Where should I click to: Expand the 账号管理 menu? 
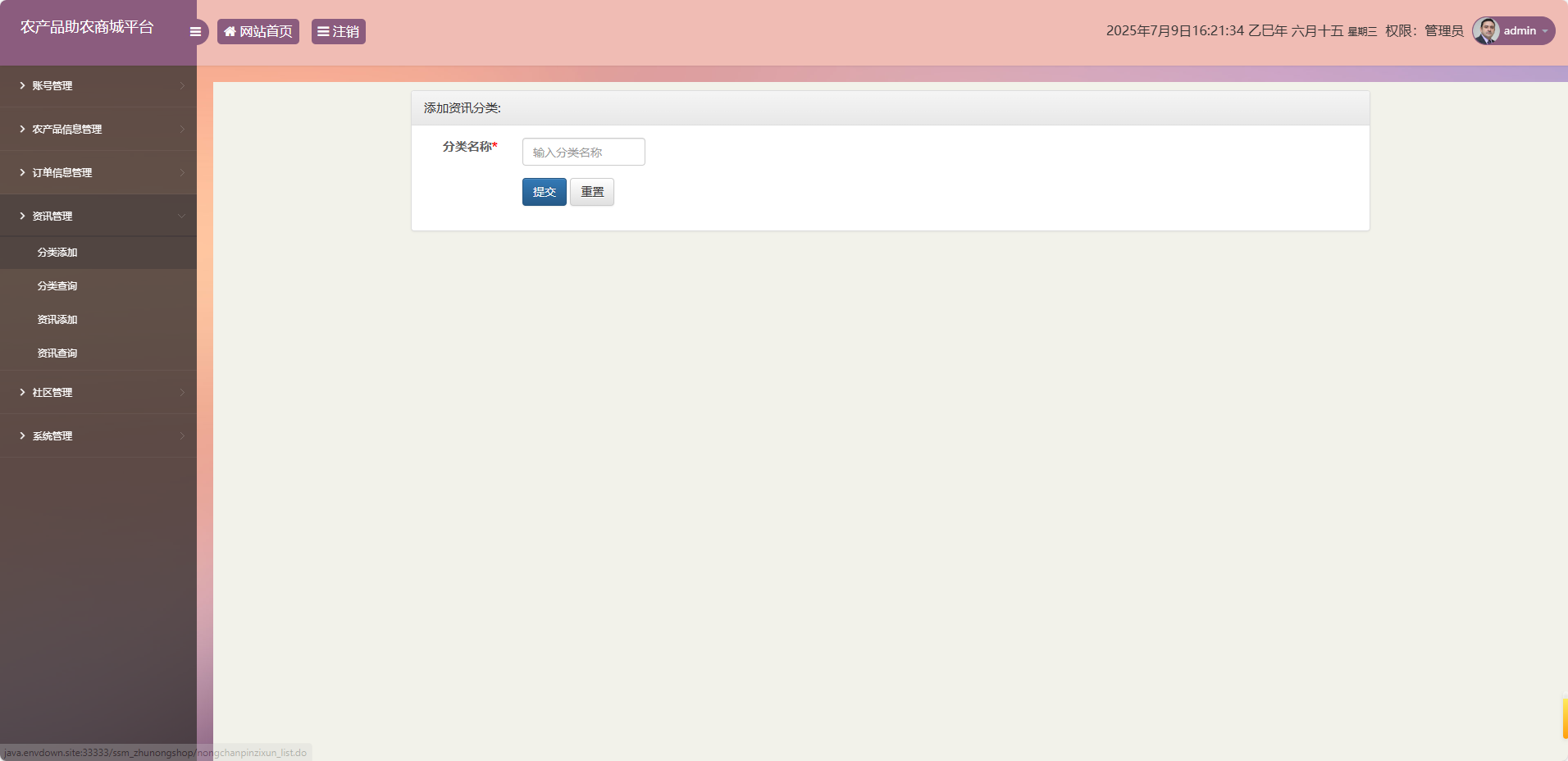98,85
